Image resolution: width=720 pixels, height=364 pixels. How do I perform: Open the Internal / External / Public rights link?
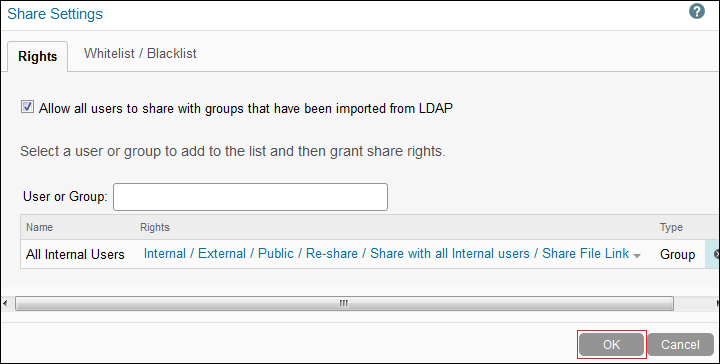(x=386, y=253)
